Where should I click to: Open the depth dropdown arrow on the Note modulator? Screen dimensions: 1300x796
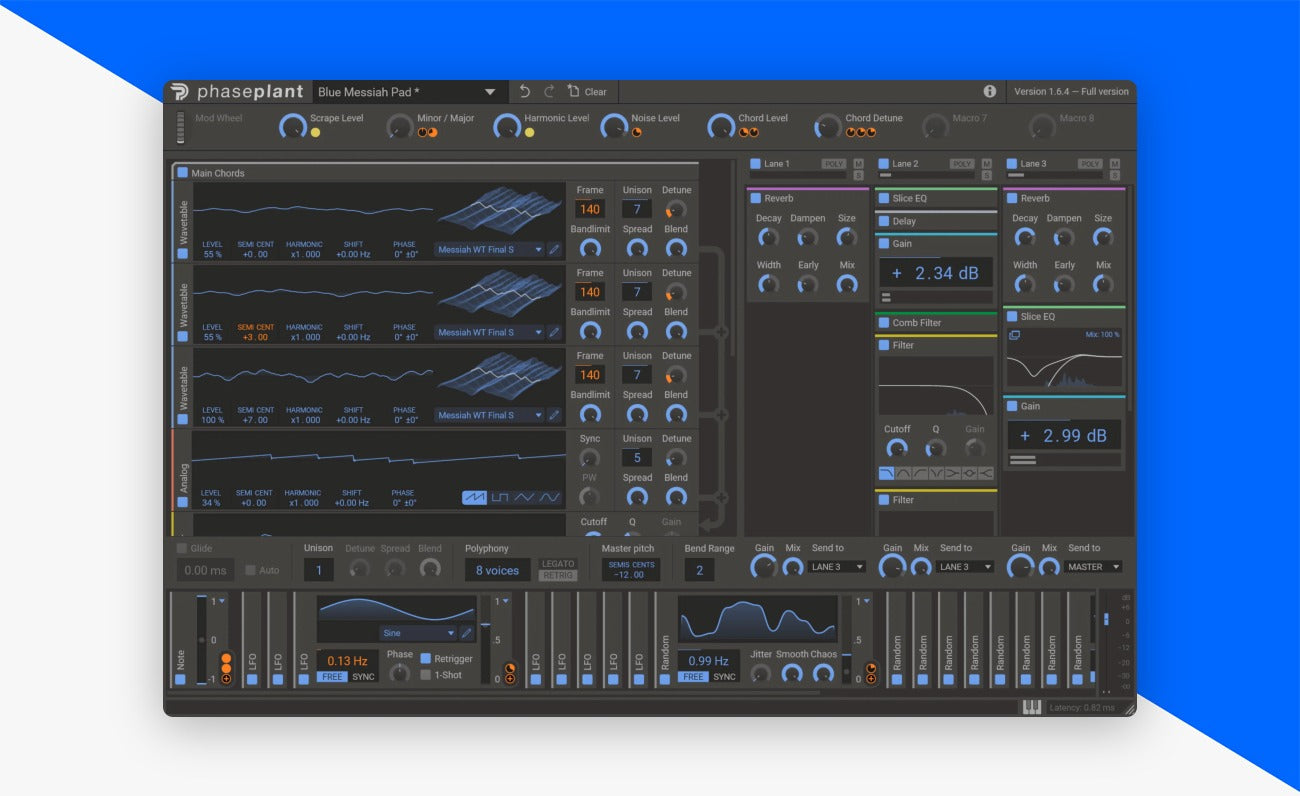coord(222,601)
